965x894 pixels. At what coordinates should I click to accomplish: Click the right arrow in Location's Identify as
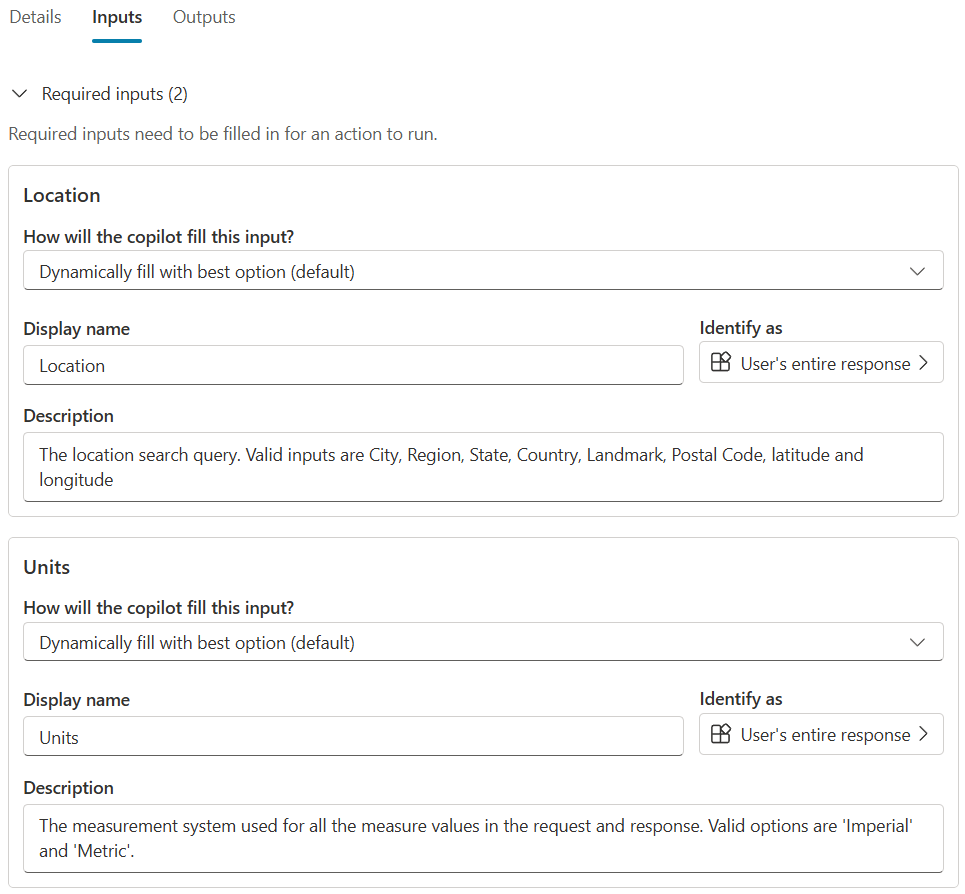point(923,363)
